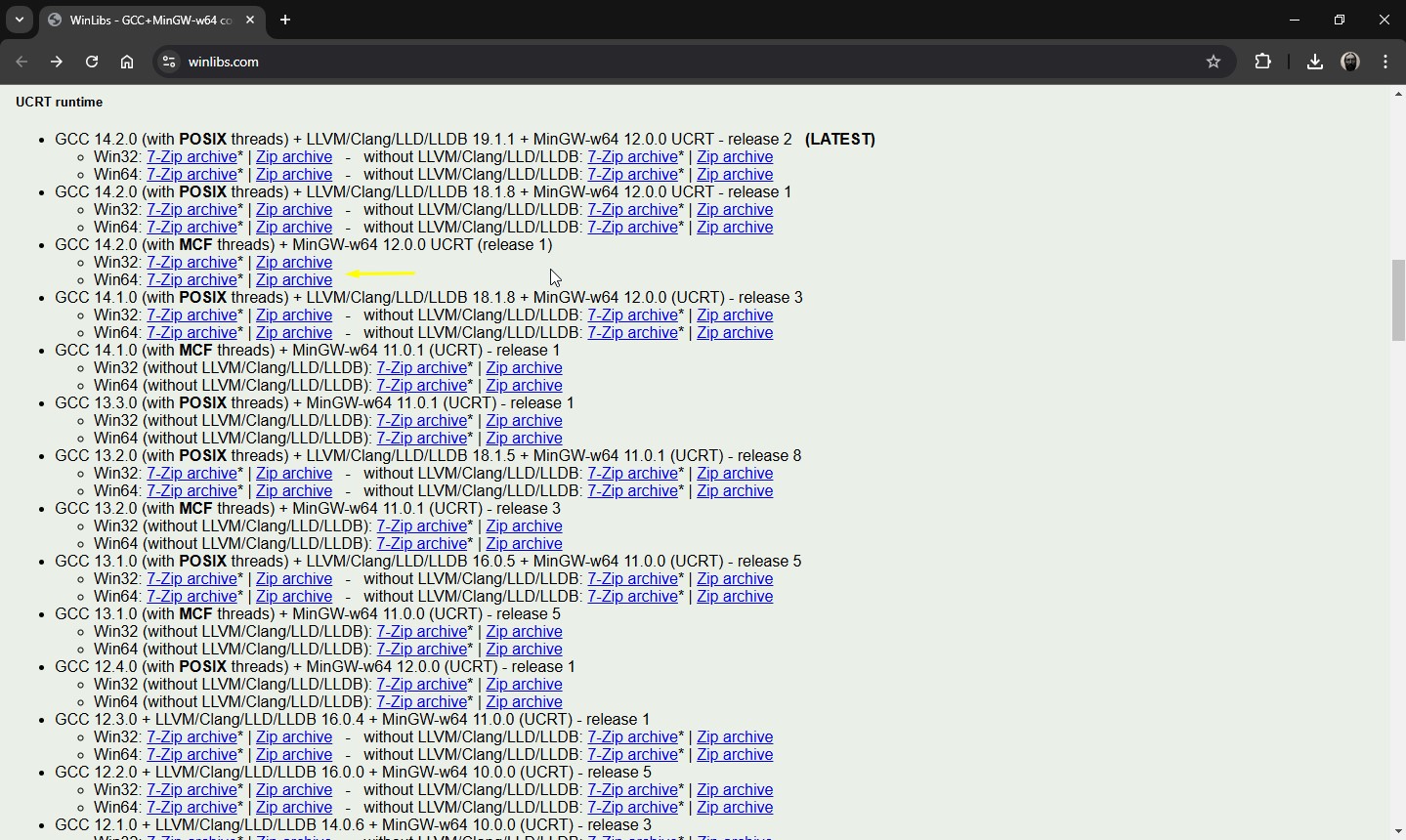View site information icon in address bar

pyautogui.click(x=169, y=62)
